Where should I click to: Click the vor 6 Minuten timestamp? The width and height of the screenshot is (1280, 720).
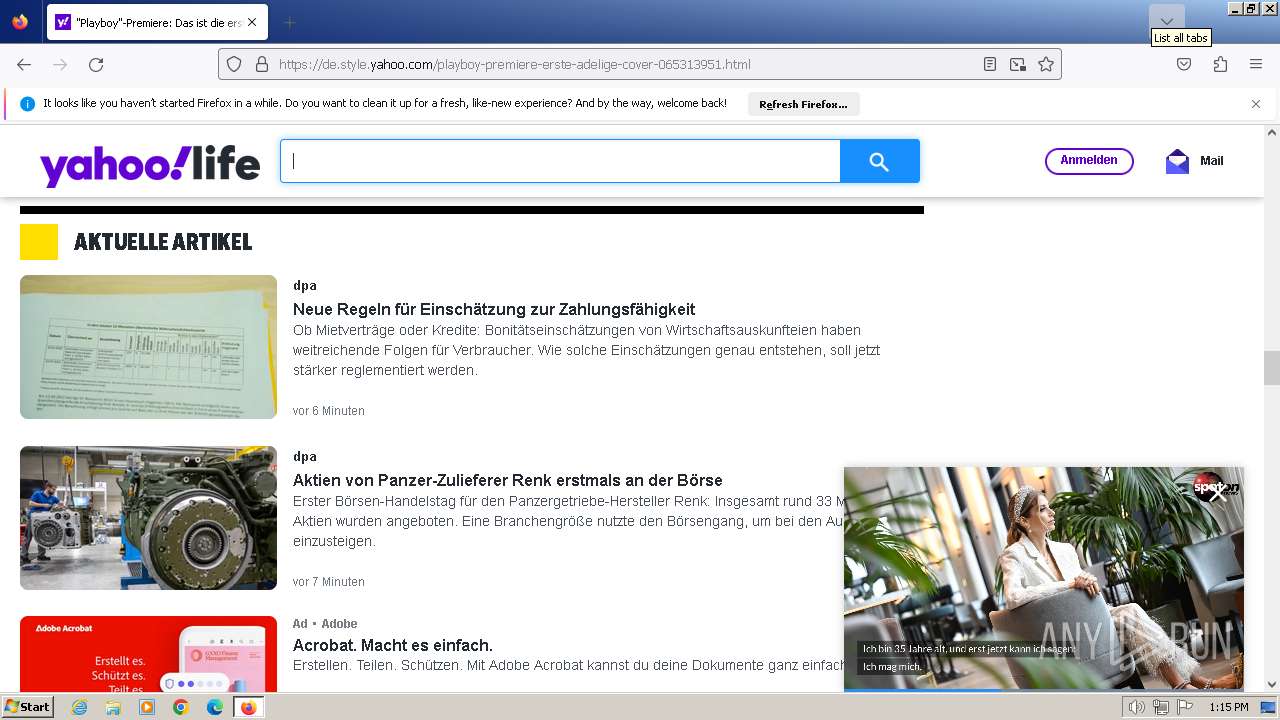329,411
